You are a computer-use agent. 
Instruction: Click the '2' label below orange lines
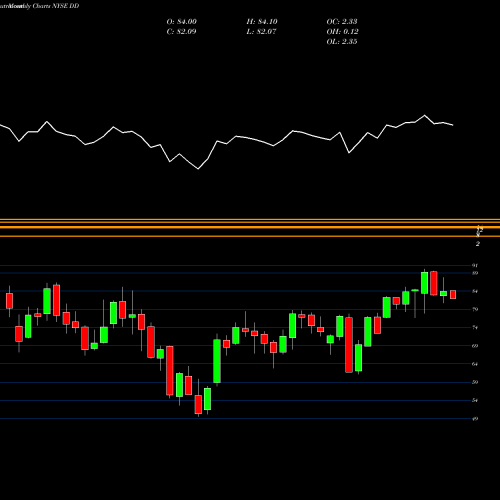tap(478, 244)
